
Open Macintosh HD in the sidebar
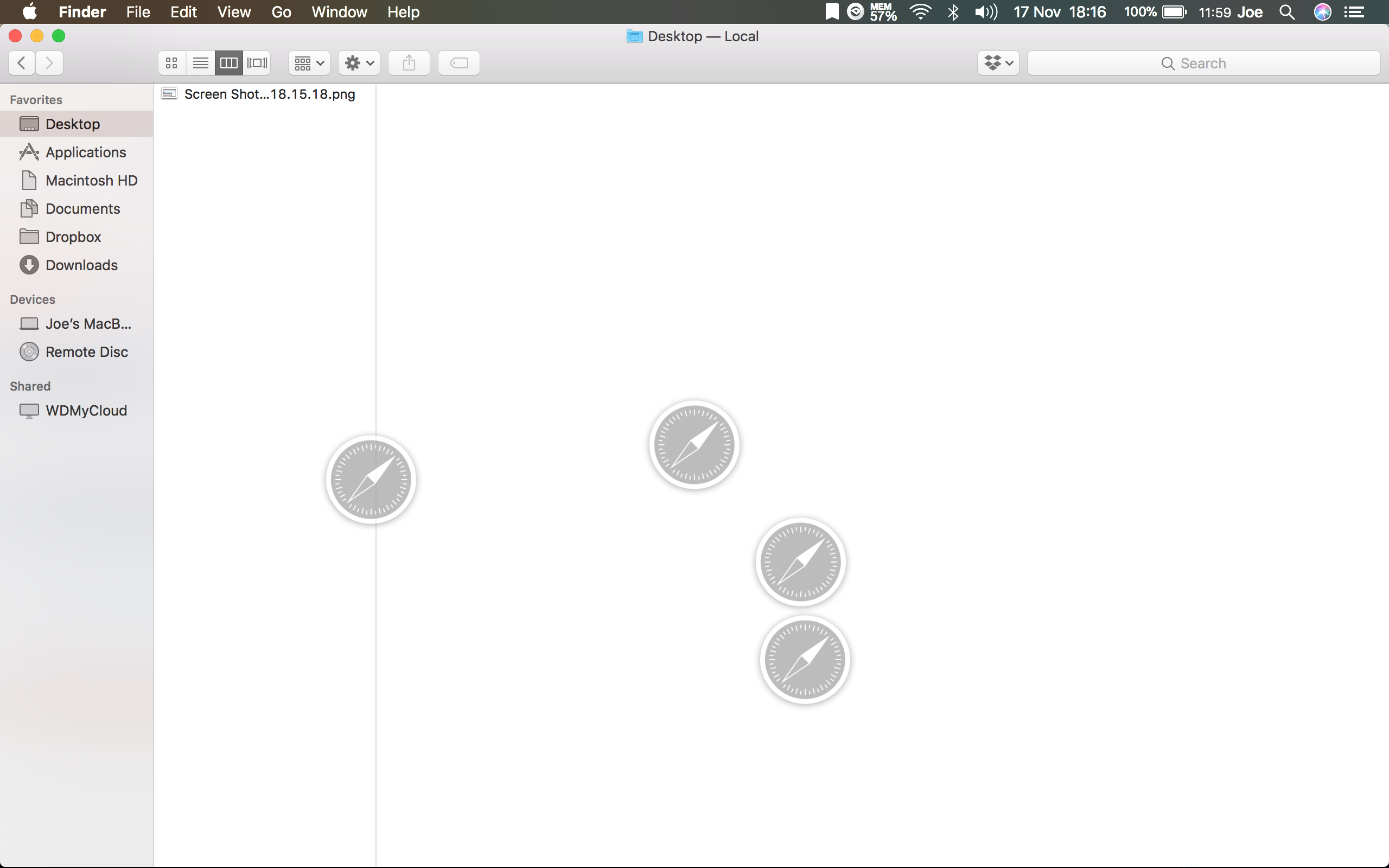[77, 180]
